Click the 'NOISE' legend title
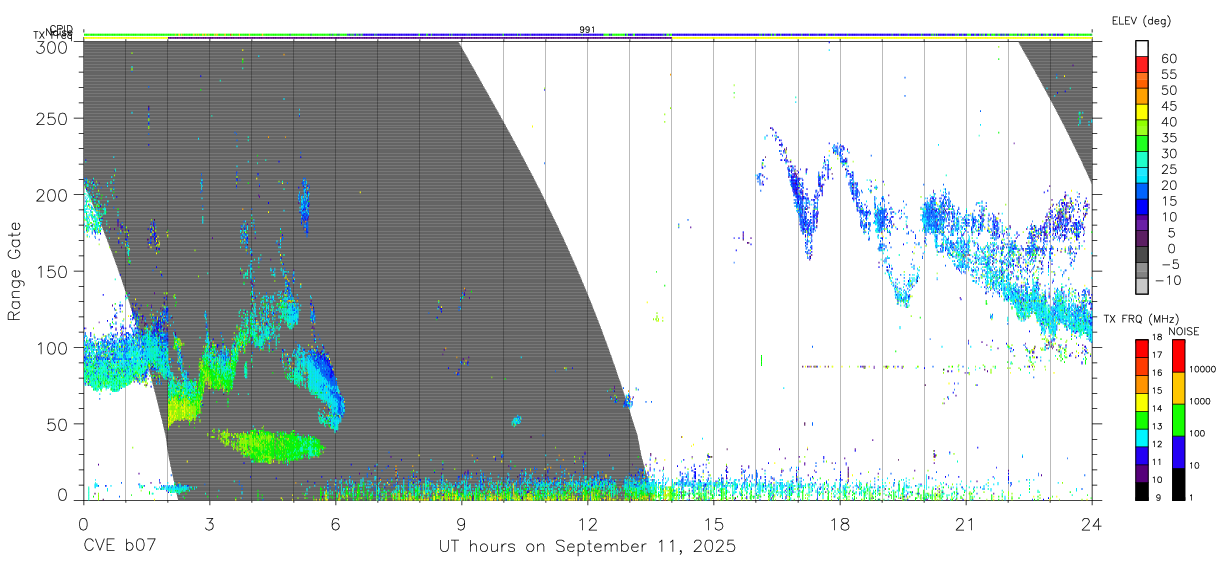The height and width of the screenshot is (567, 1228). [1183, 331]
